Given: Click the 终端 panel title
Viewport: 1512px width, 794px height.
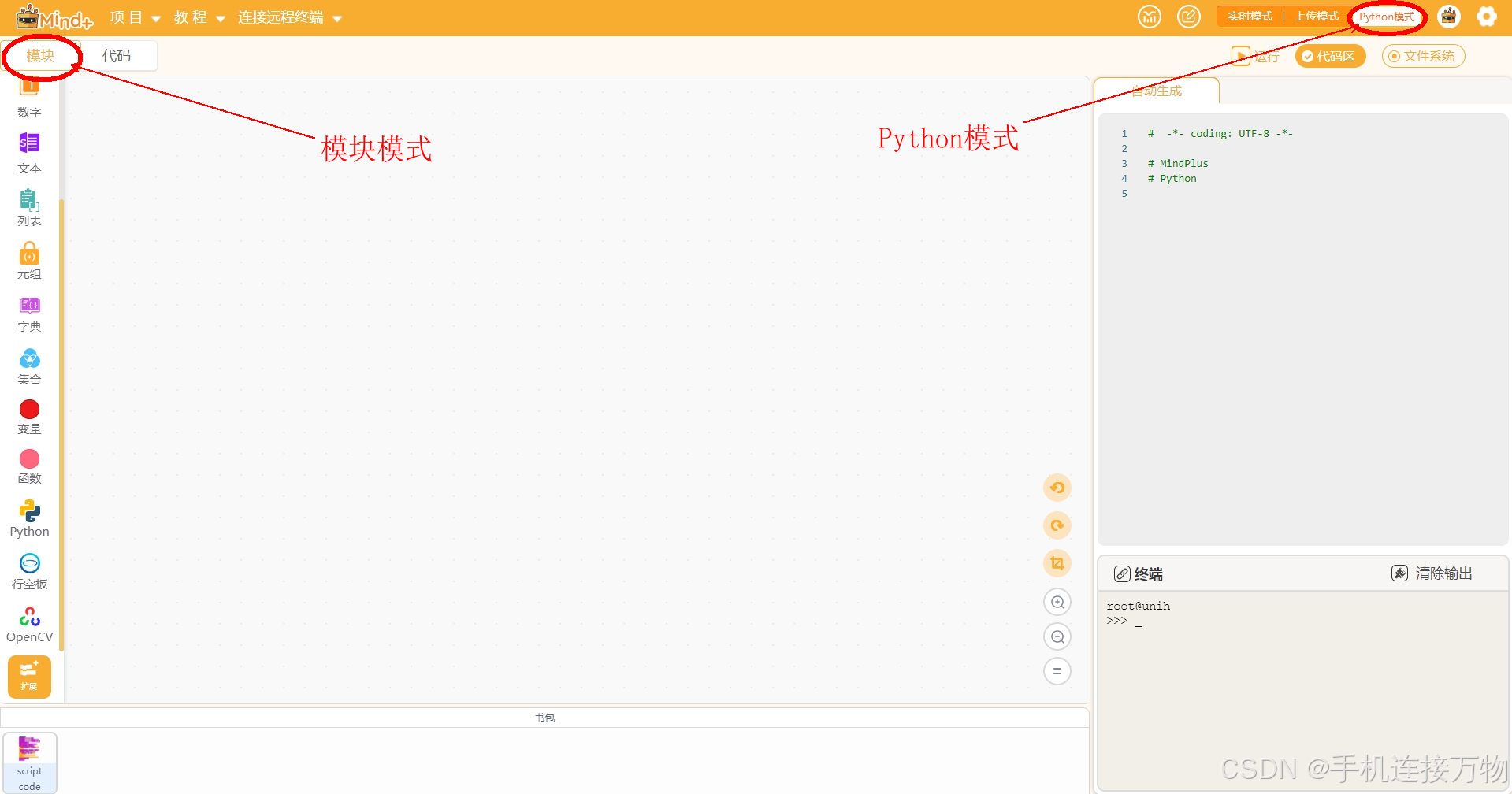Looking at the screenshot, I should (x=1149, y=574).
